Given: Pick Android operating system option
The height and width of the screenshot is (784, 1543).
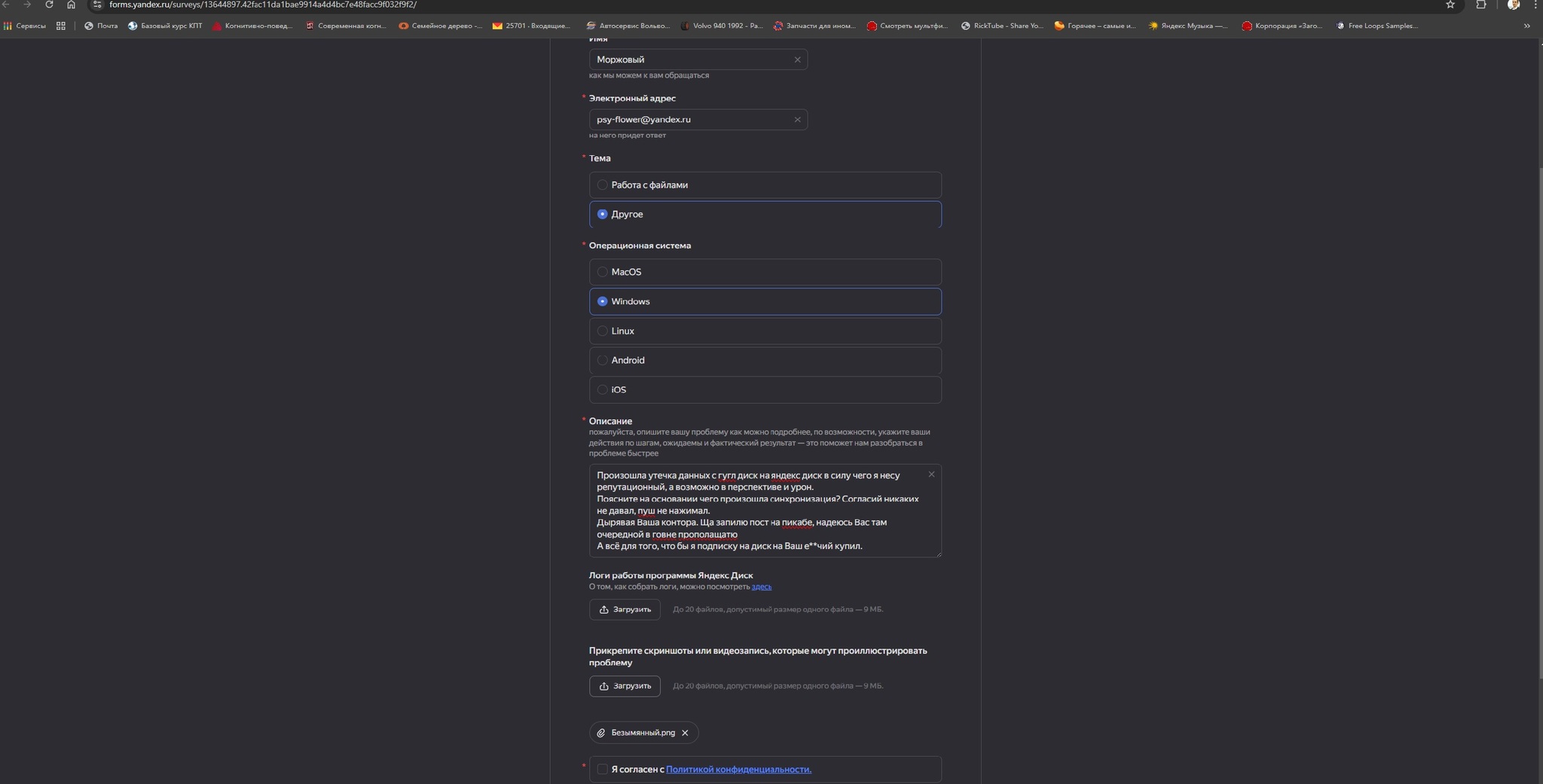Looking at the screenshot, I should pos(603,360).
